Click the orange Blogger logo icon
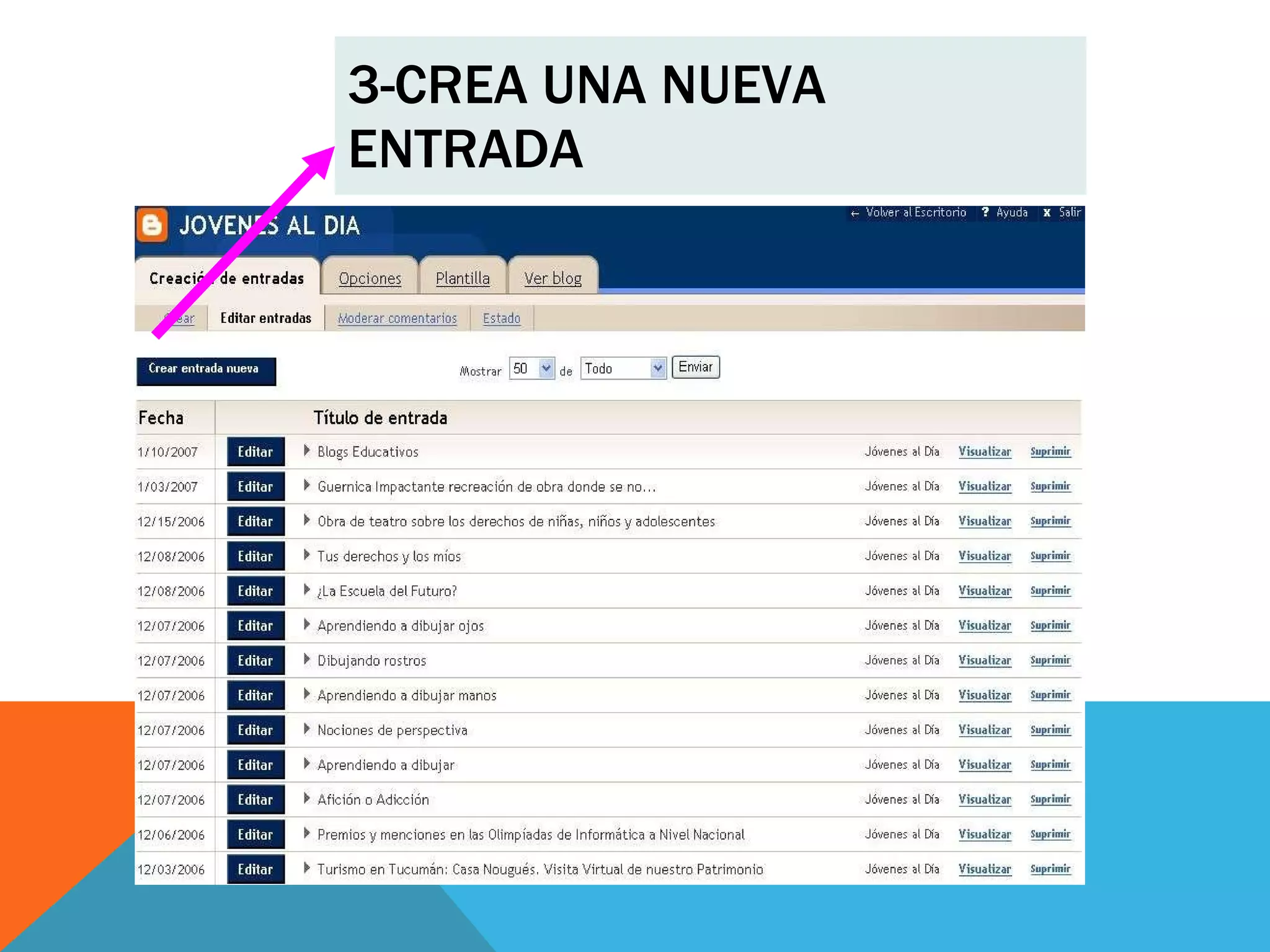 tap(153, 224)
